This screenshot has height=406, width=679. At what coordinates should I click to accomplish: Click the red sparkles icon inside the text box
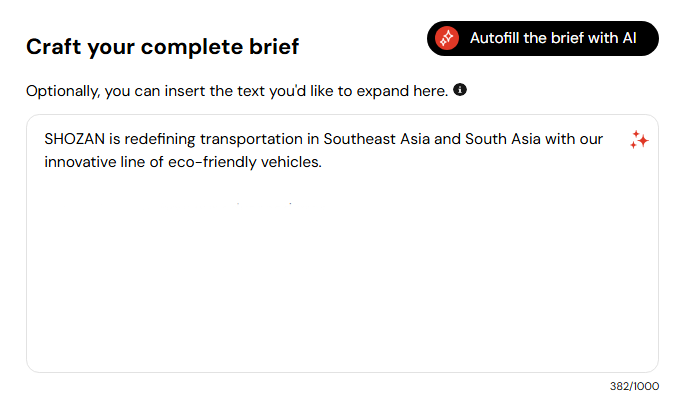click(x=639, y=141)
